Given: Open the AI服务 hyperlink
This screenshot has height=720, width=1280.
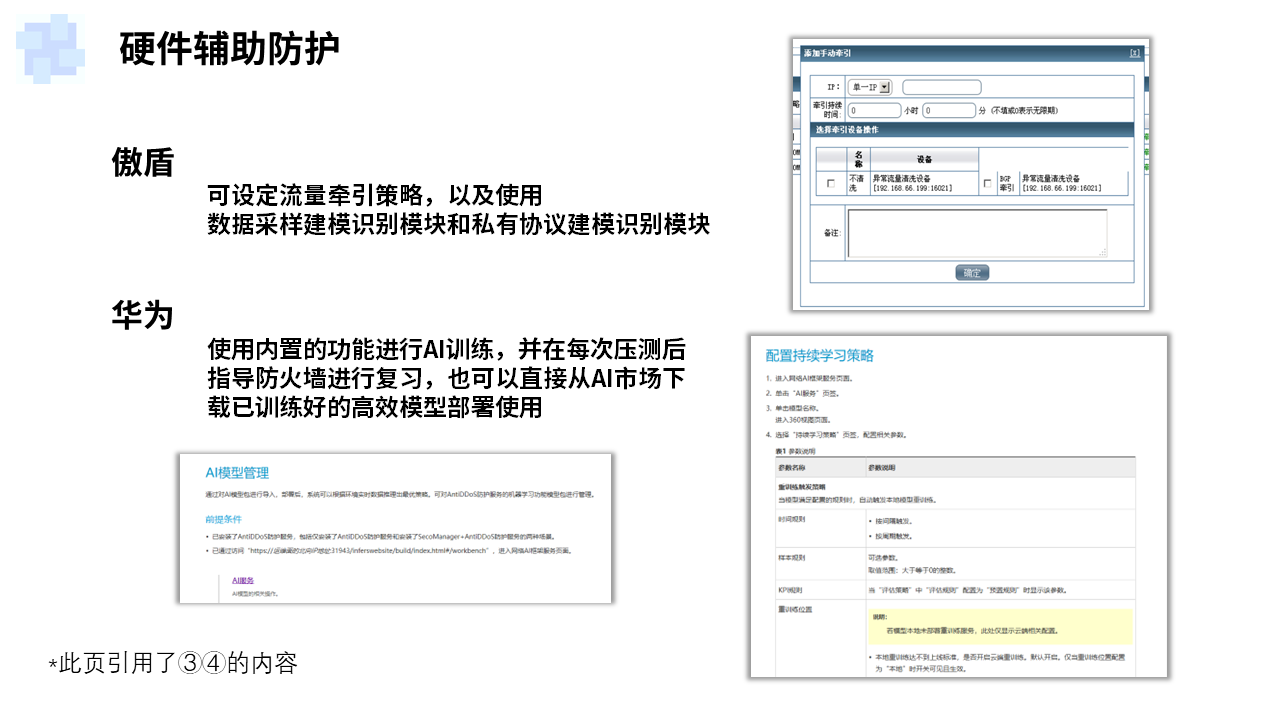Looking at the screenshot, I should pos(243,580).
